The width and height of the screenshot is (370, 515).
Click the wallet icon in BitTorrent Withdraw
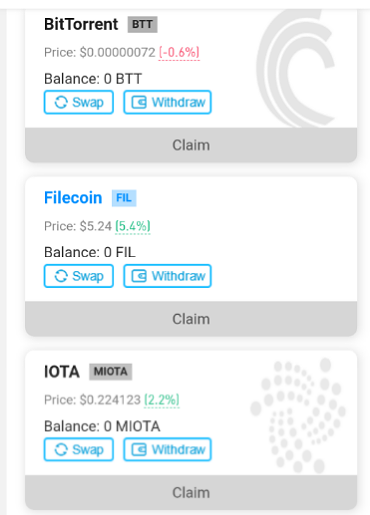[x=139, y=102]
